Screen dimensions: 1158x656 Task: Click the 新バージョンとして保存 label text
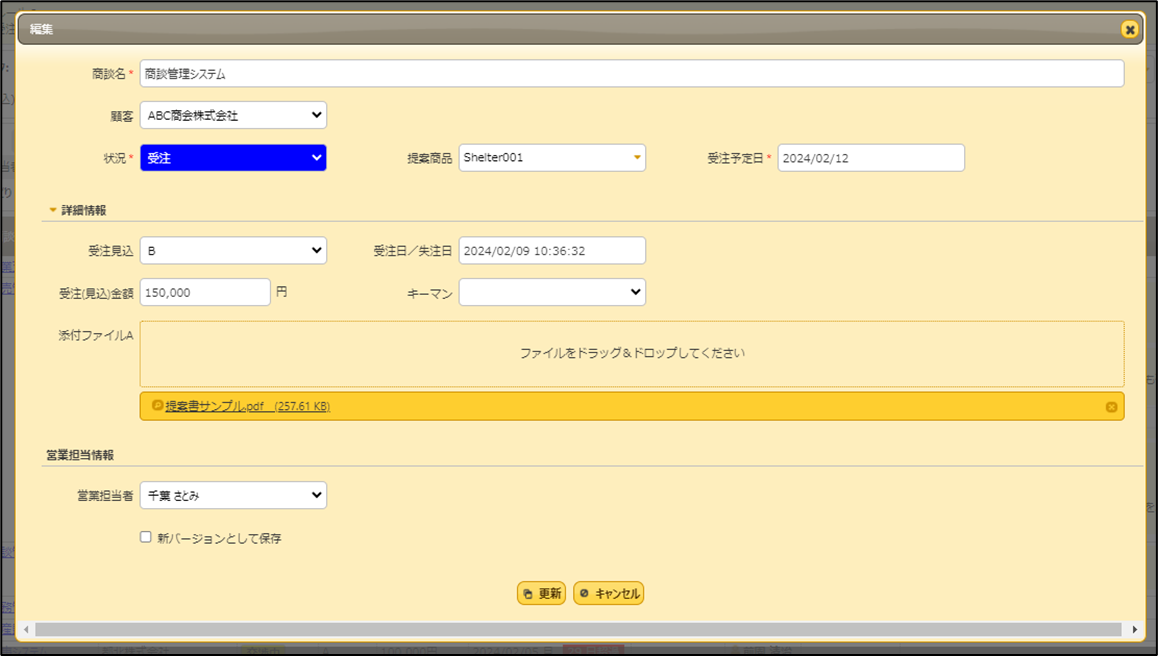tap(219, 539)
